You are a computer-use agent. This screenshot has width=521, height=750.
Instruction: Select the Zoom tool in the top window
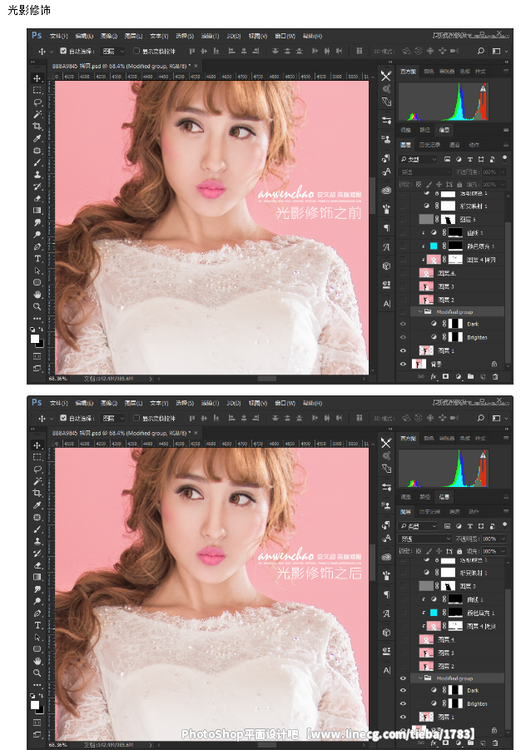pos(37,307)
